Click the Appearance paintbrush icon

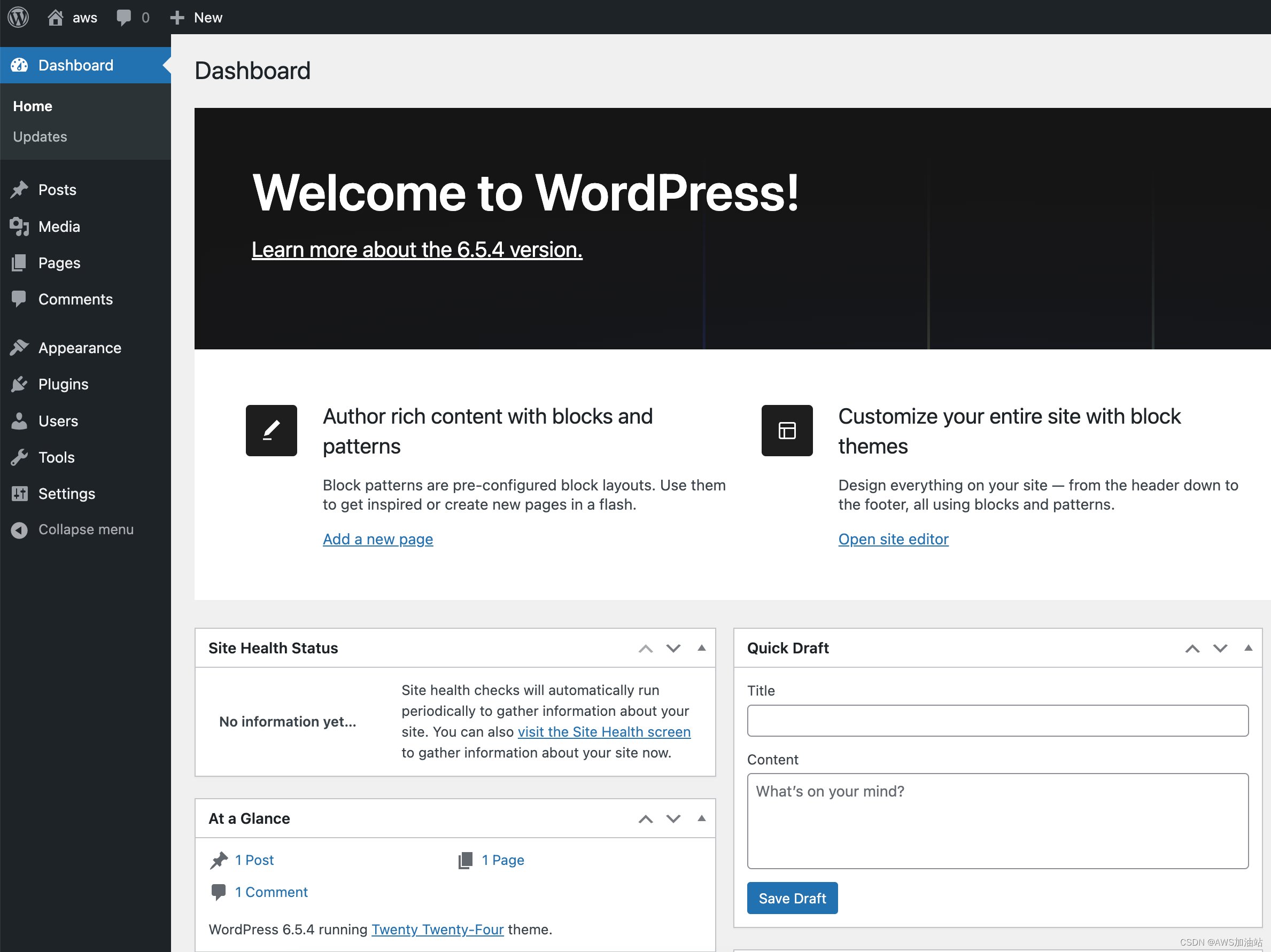click(x=20, y=347)
